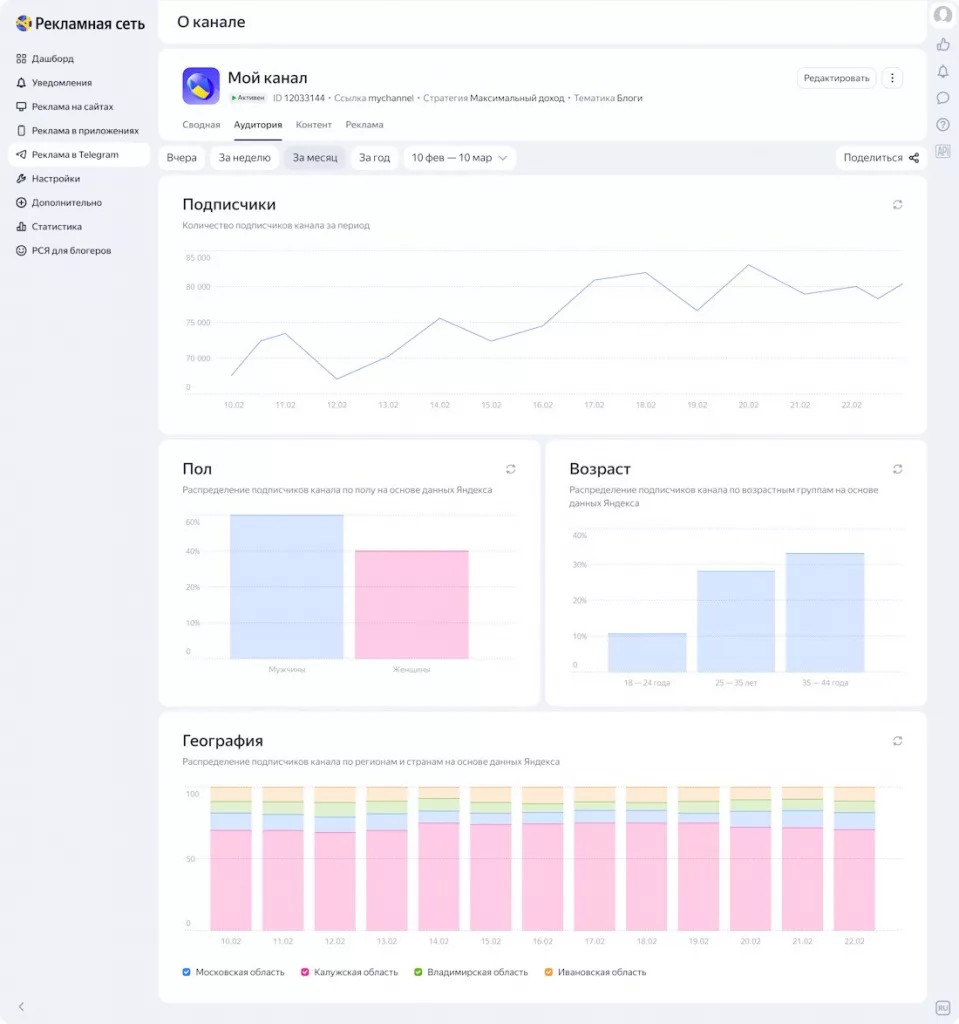Image resolution: width=959 pixels, height=1024 pixels.
Task: Click the pink Женщины bar
Action: (412, 604)
